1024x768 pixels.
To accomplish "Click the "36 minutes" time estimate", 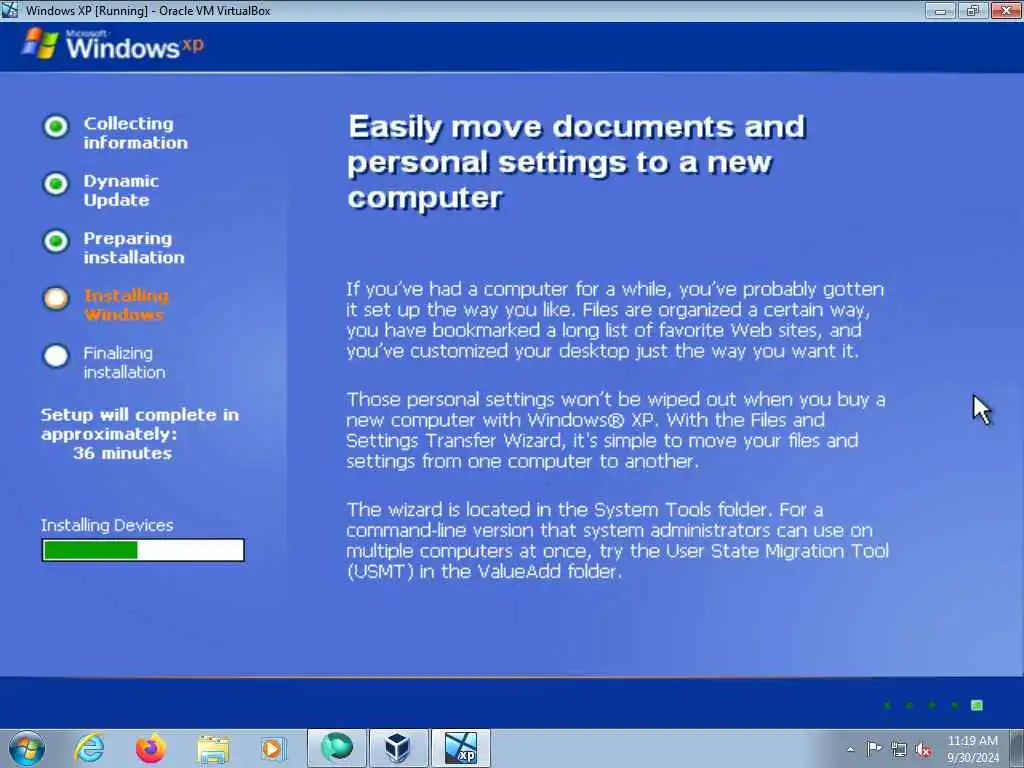I will (x=122, y=453).
